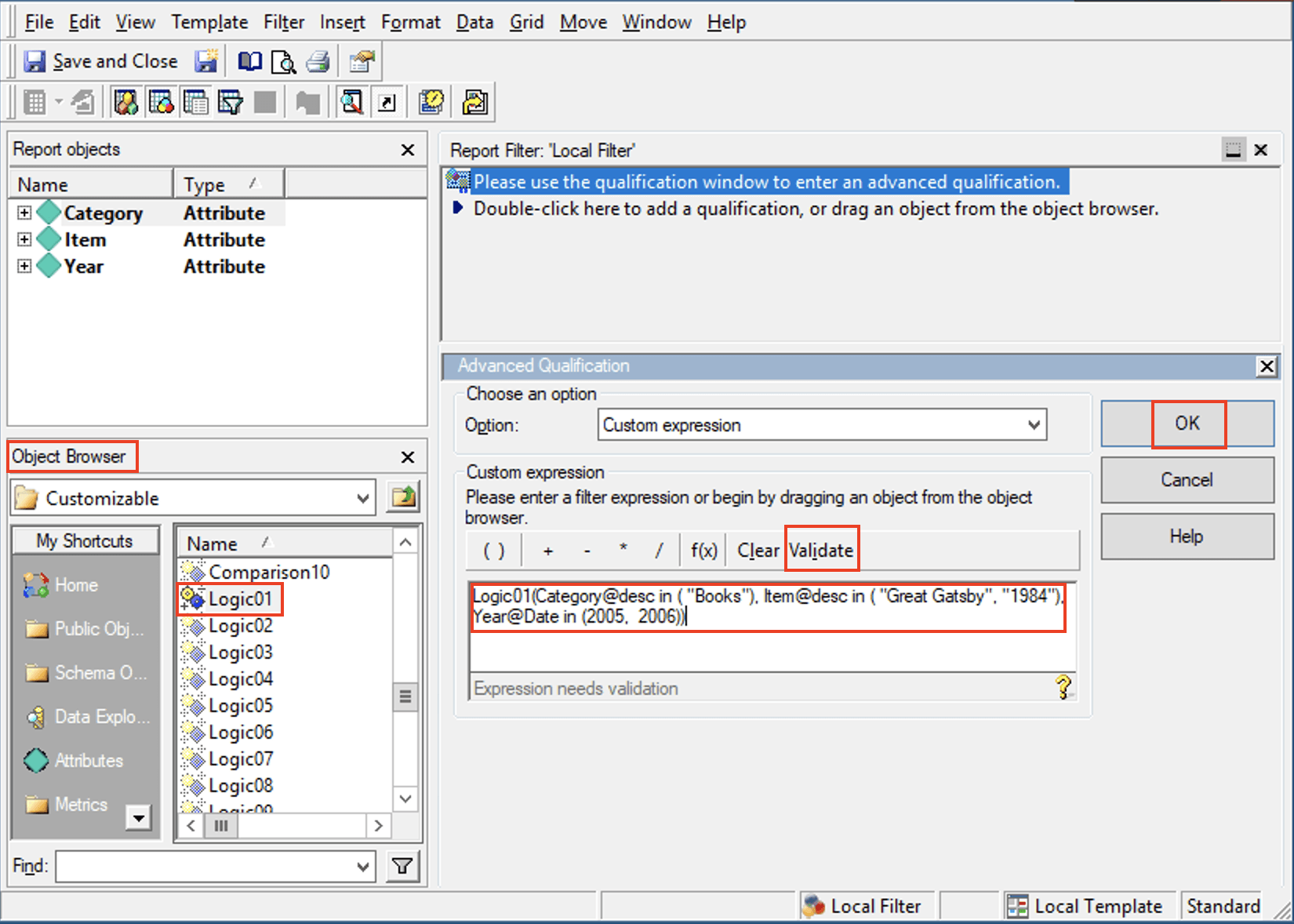This screenshot has width=1294, height=924.
Task: Click the Home shortcut icon
Action: click(36, 585)
